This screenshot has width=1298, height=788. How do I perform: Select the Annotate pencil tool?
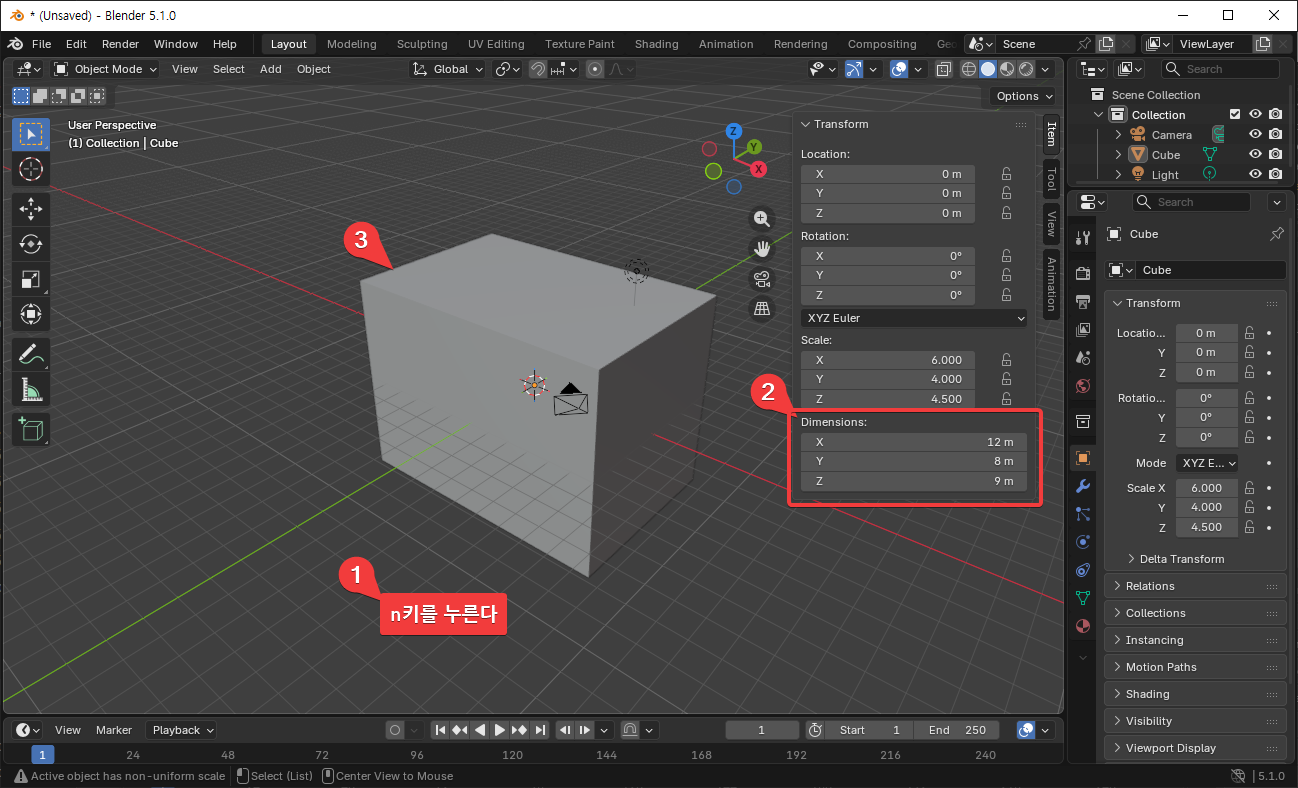click(31, 354)
